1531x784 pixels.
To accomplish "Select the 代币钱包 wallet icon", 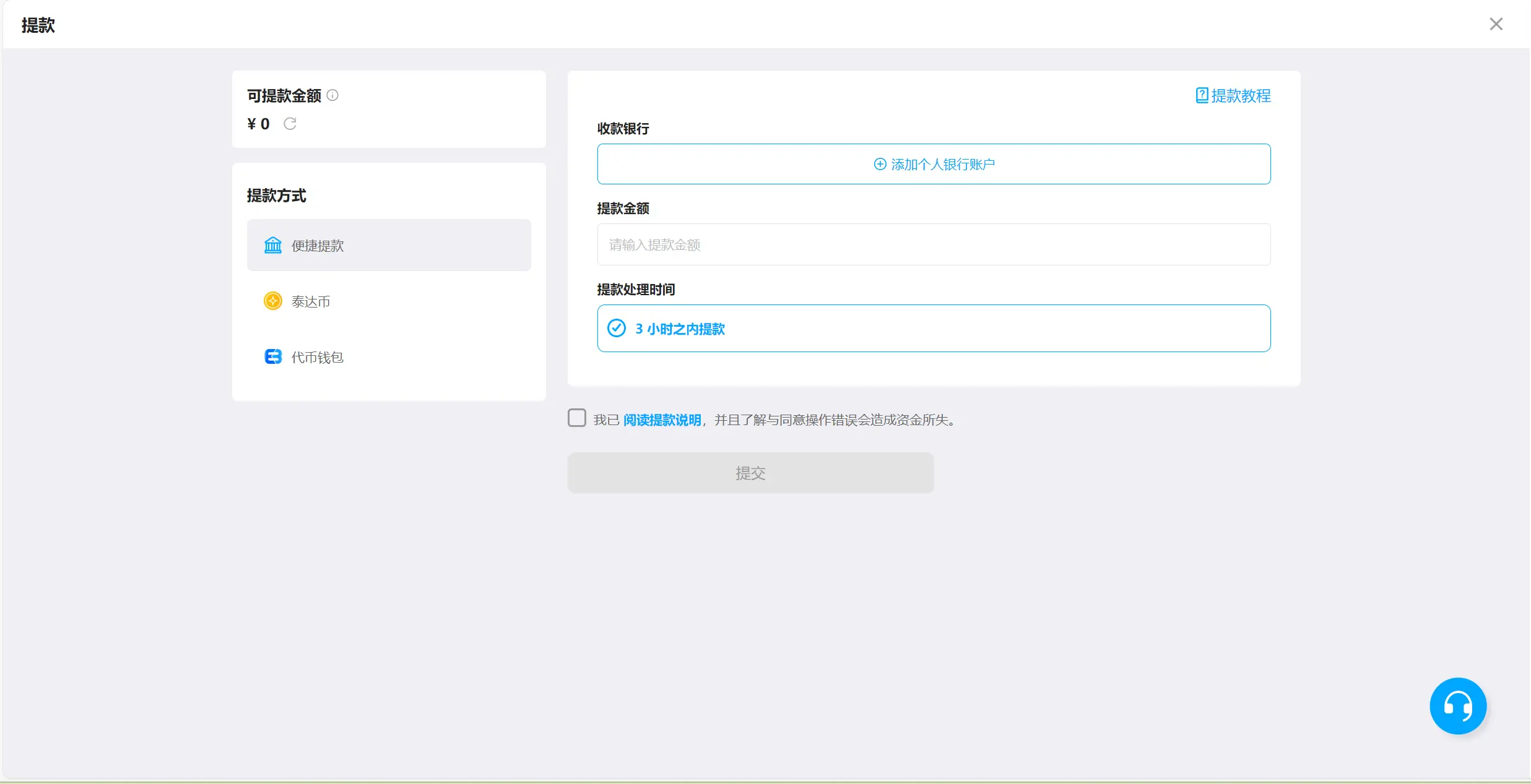I will pos(273,356).
